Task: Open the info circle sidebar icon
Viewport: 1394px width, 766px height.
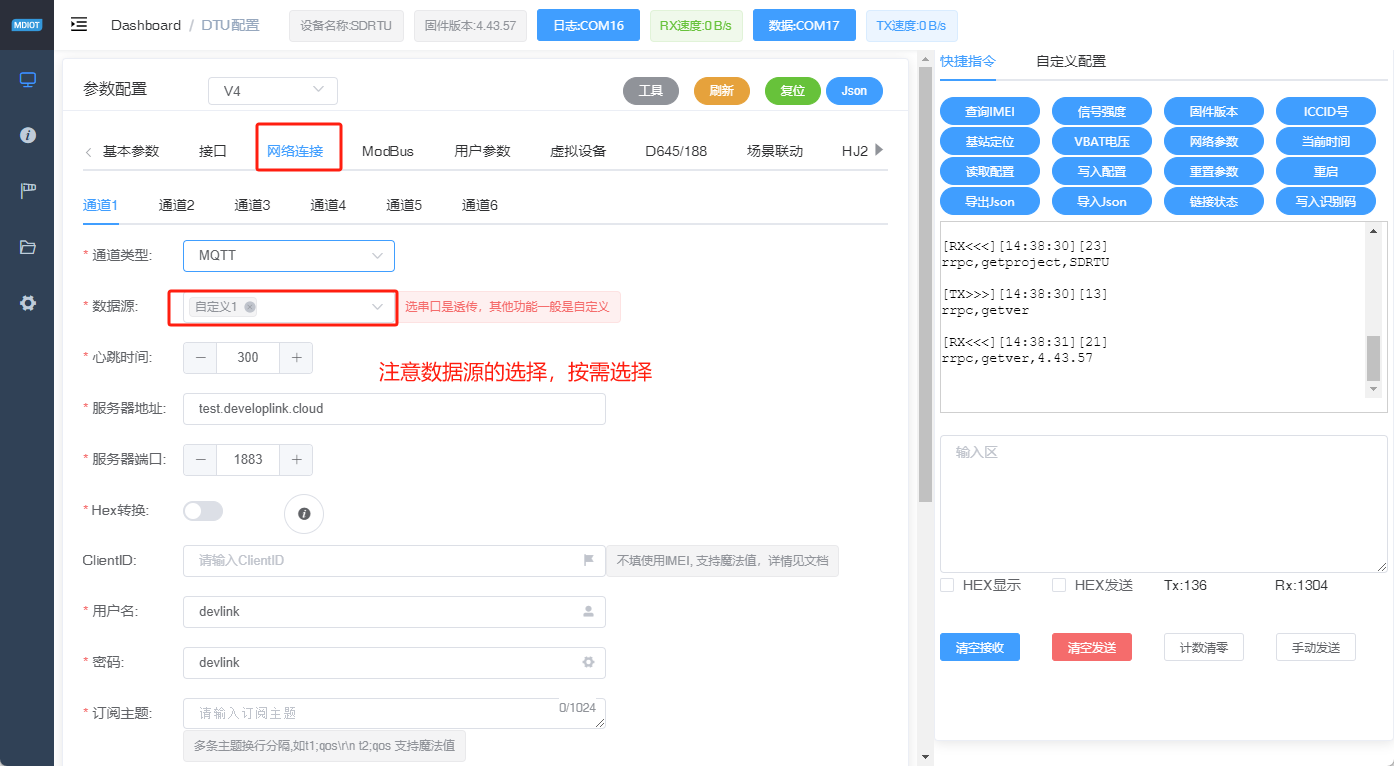Action: (x=28, y=135)
